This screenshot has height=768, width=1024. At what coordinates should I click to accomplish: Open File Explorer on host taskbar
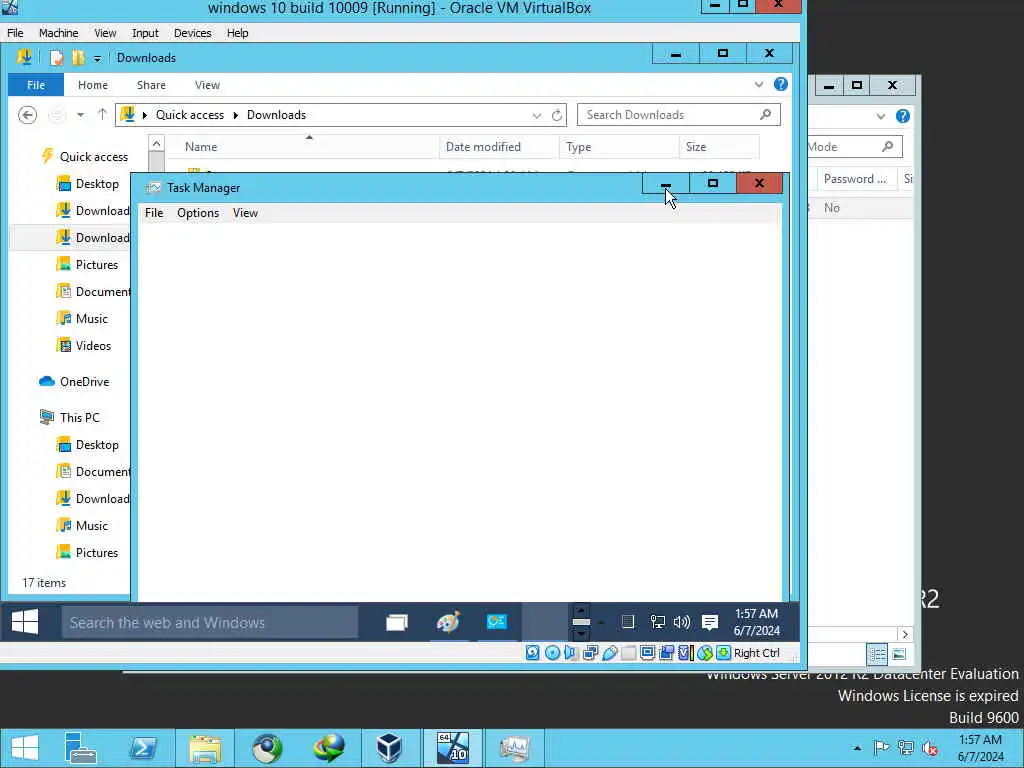(x=205, y=748)
